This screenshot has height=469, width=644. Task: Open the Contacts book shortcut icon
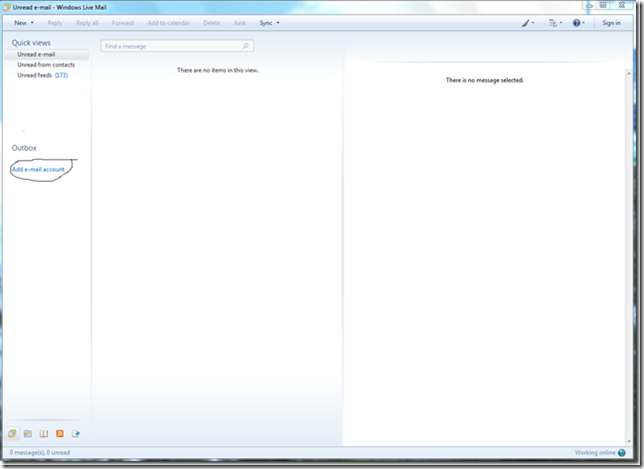(44, 433)
